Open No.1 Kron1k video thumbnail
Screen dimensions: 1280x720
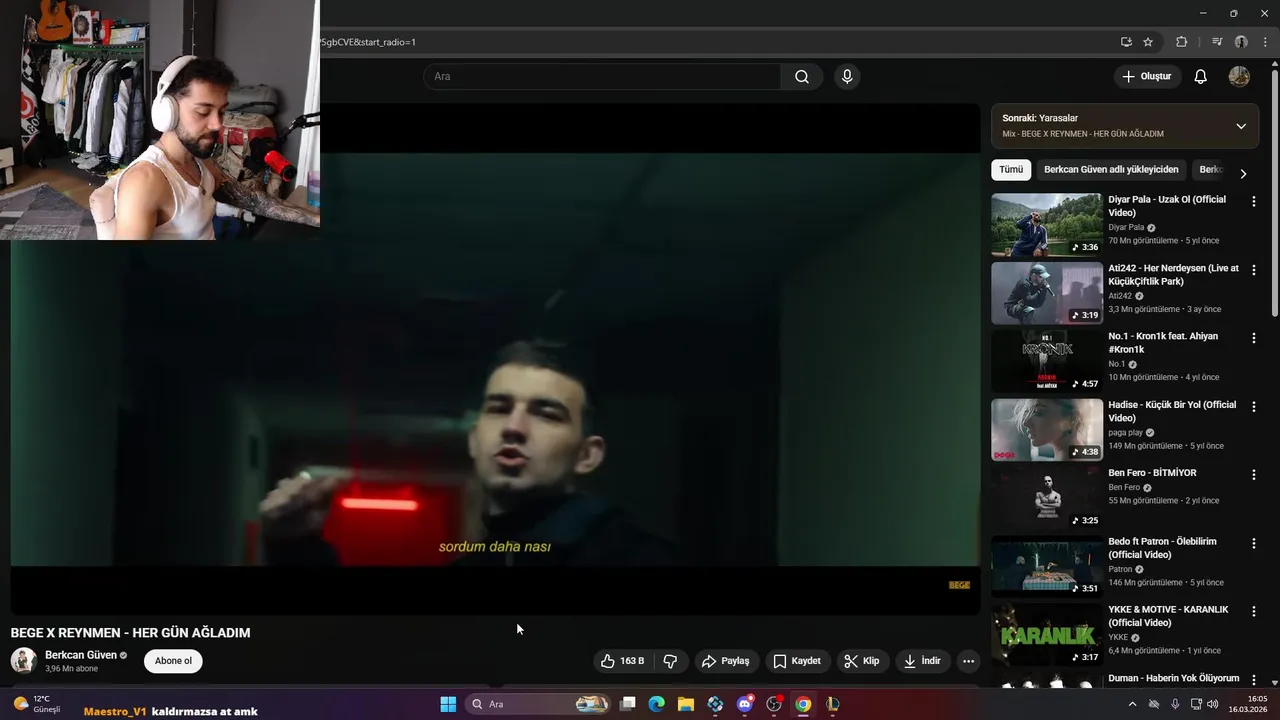(x=1046, y=361)
